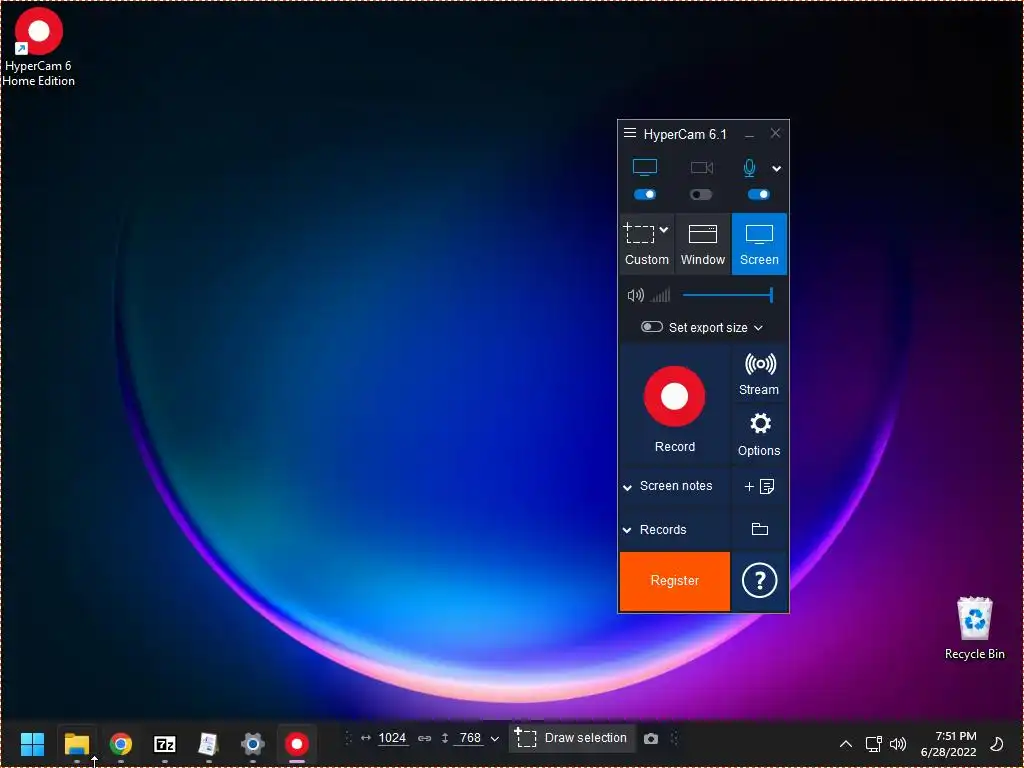Open the notifications moon icon
Screen dimensions: 1024x768
point(997,744)
